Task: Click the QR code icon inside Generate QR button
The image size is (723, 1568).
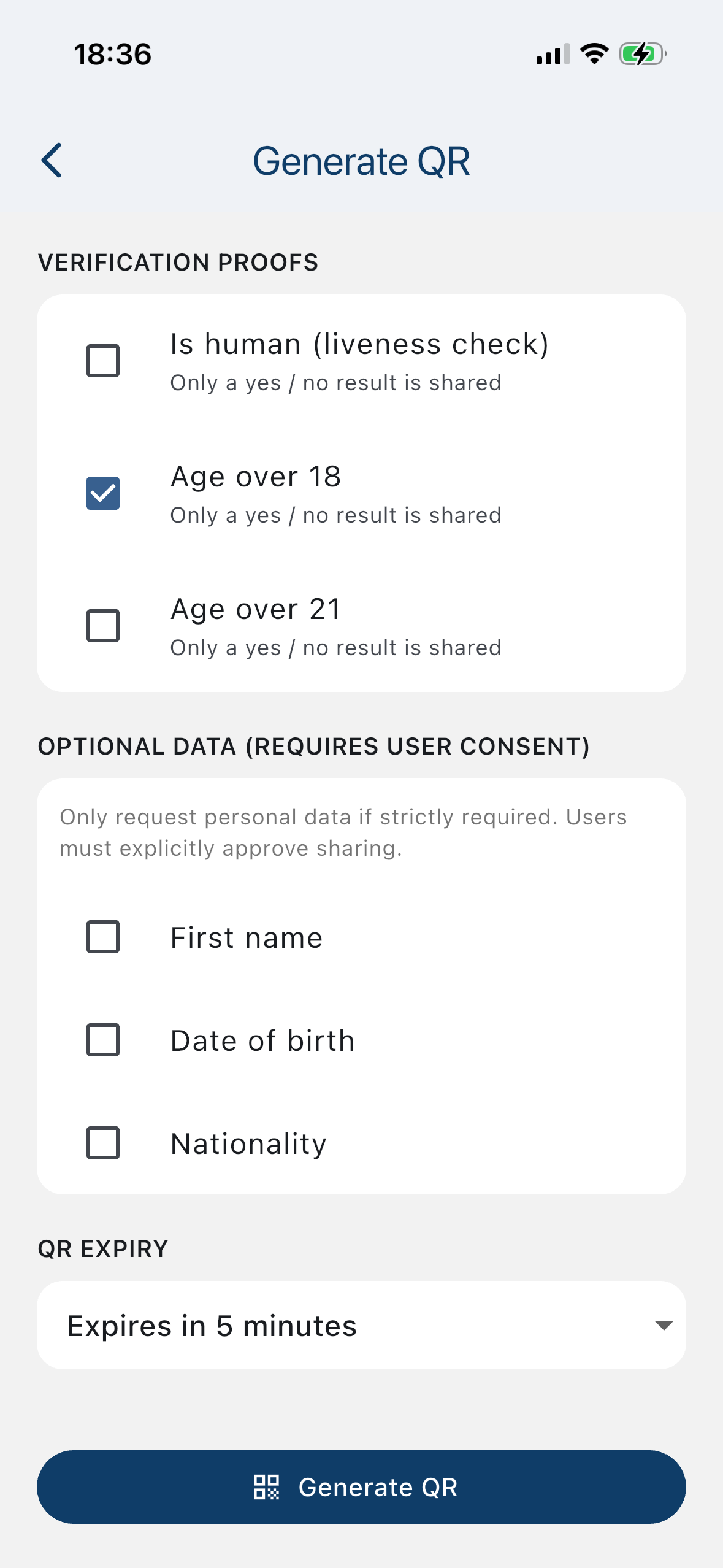Action: coord(266,1486)
